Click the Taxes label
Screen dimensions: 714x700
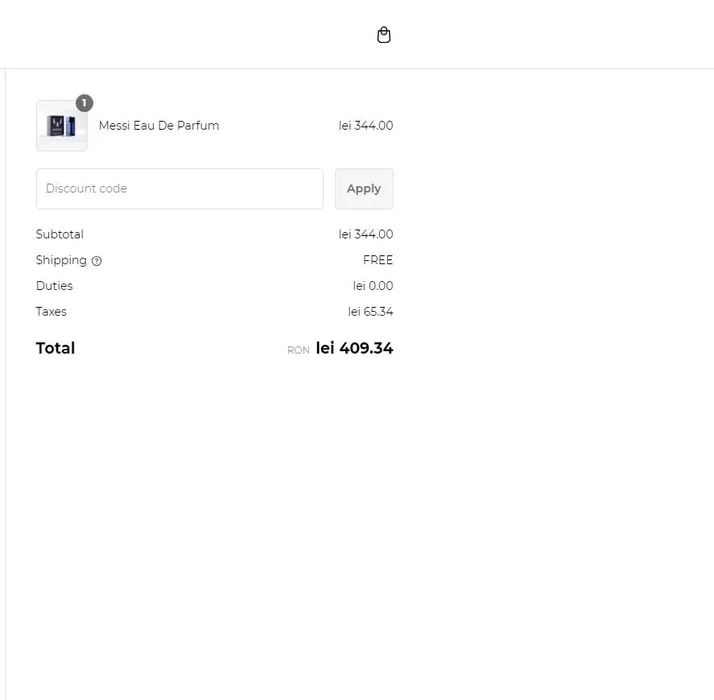pyautogui.click(x=51, y=312)
